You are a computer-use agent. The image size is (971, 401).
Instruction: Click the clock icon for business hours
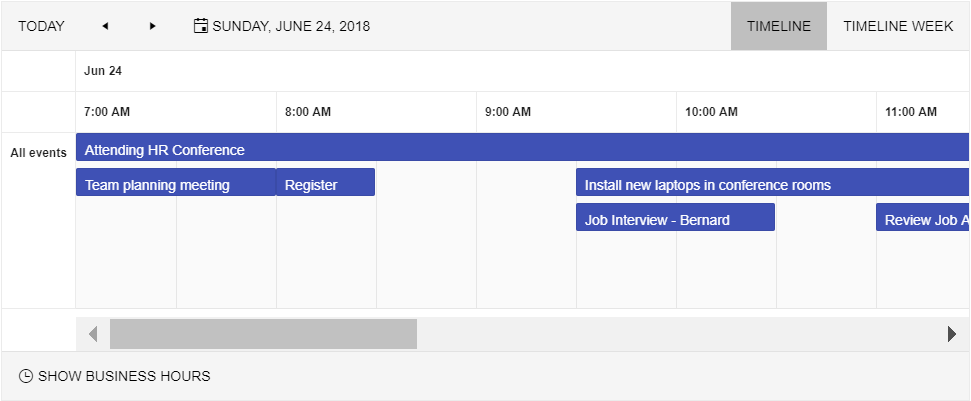tap(25, 376)
